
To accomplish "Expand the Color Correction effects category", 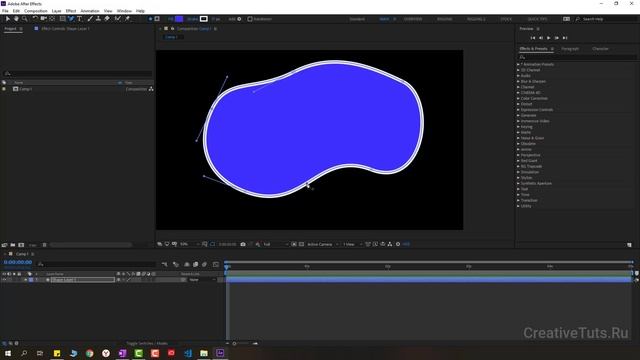I will [x=518, y=98].
